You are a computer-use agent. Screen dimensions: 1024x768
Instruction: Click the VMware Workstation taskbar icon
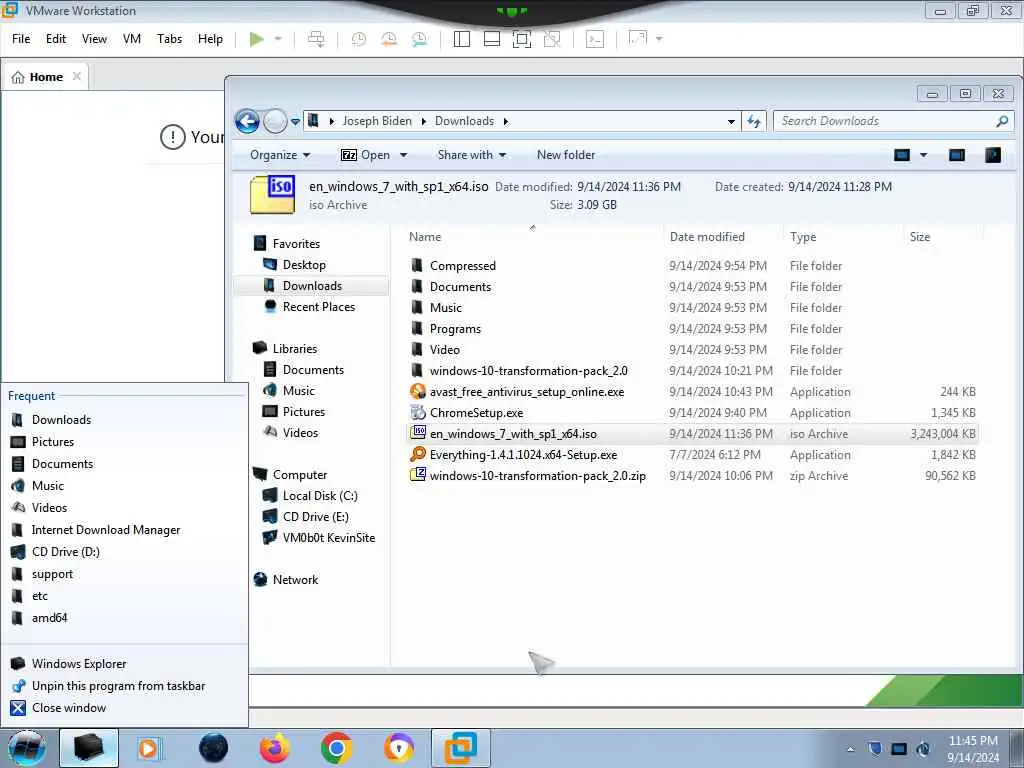tap(460, 748)
